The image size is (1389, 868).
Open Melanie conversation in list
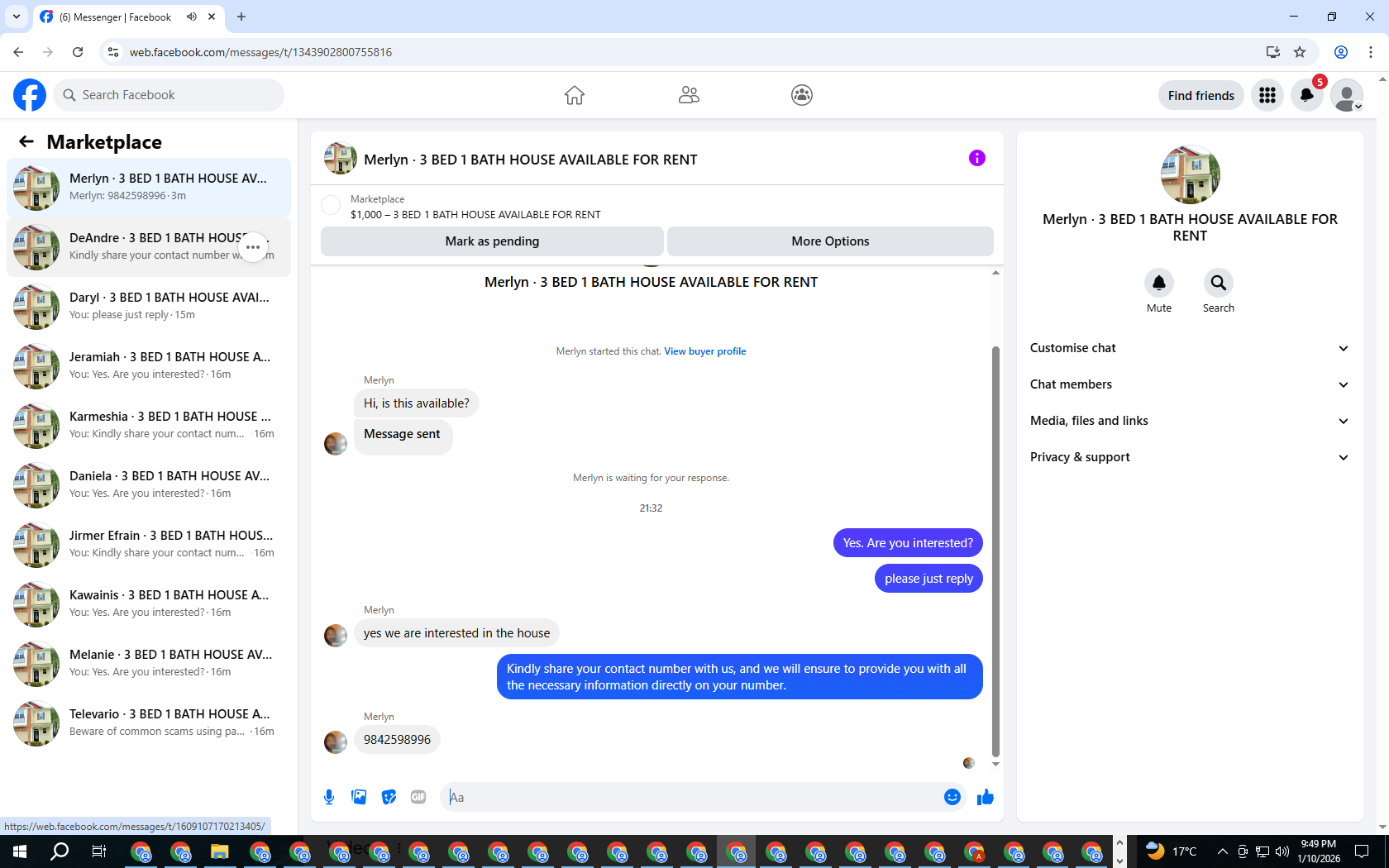(x=149, y=663)
